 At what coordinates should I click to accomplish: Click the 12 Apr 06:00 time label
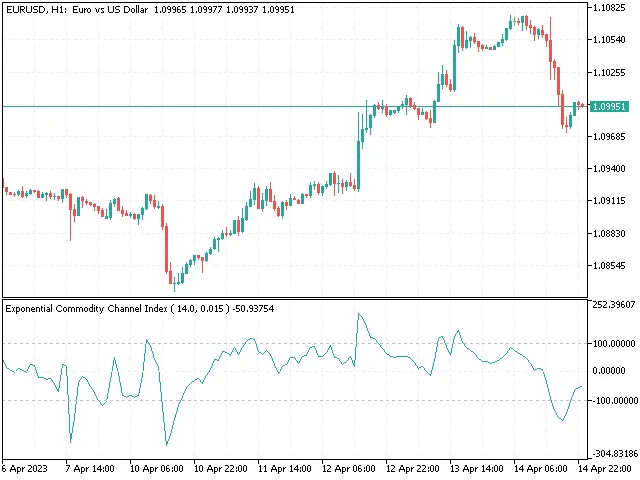click(x=347, y=468)
